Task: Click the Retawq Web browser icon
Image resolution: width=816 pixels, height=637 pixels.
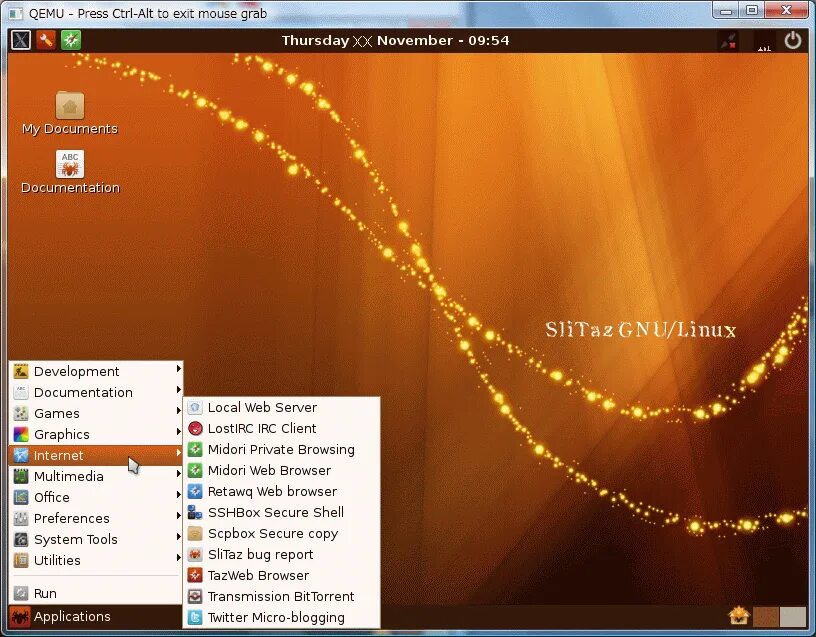Action: [x=195, y=491]
